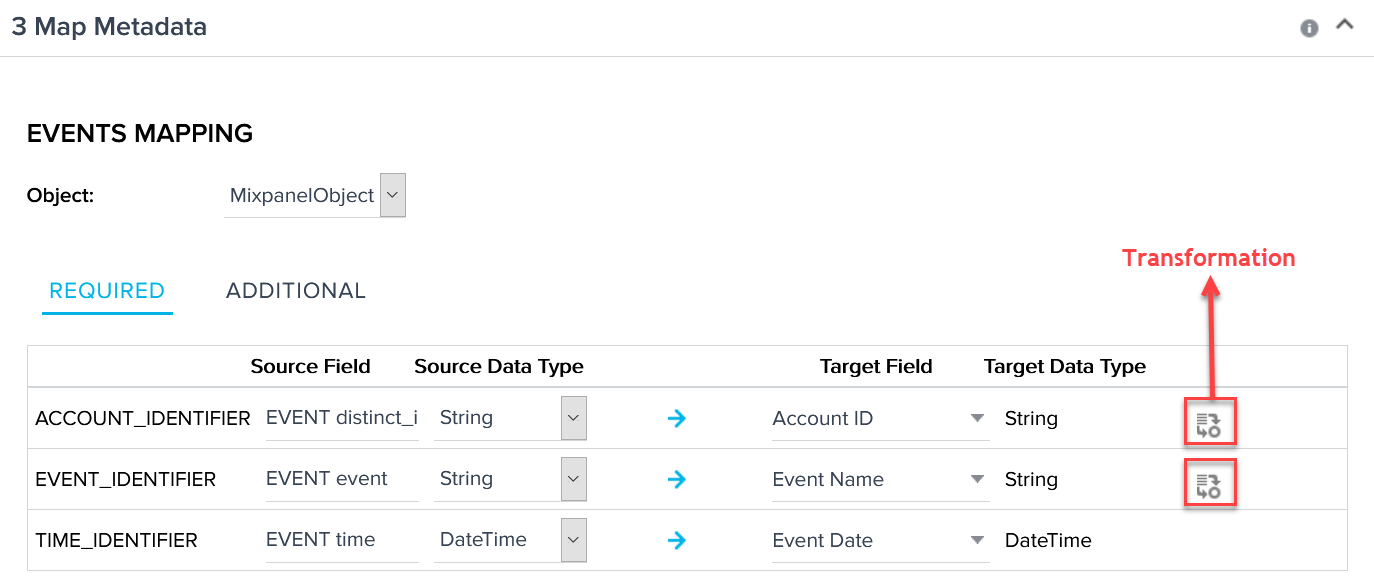This screenshot has width=1374, height=586.
Task: Click the mapping arrow on EVENT_IDENTIFIER row
Action: (677, 479)
